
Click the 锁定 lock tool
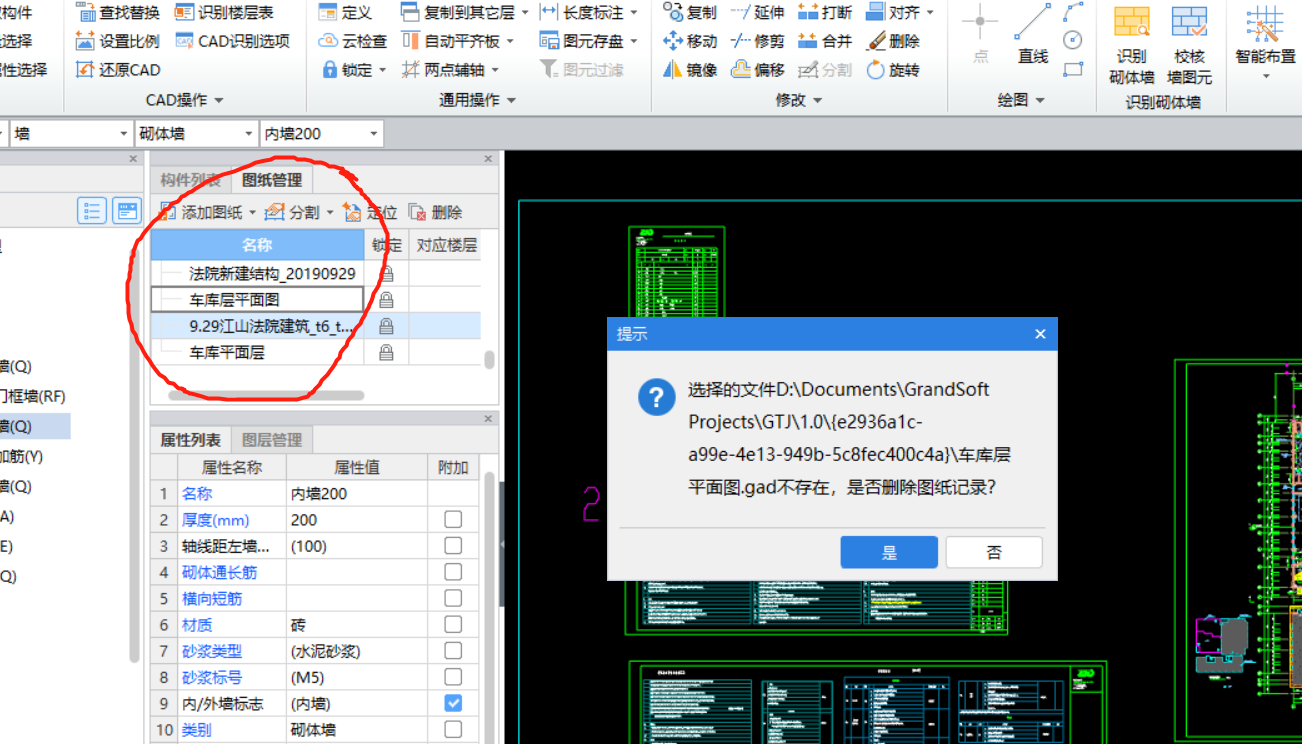click(x=346, y=70)
